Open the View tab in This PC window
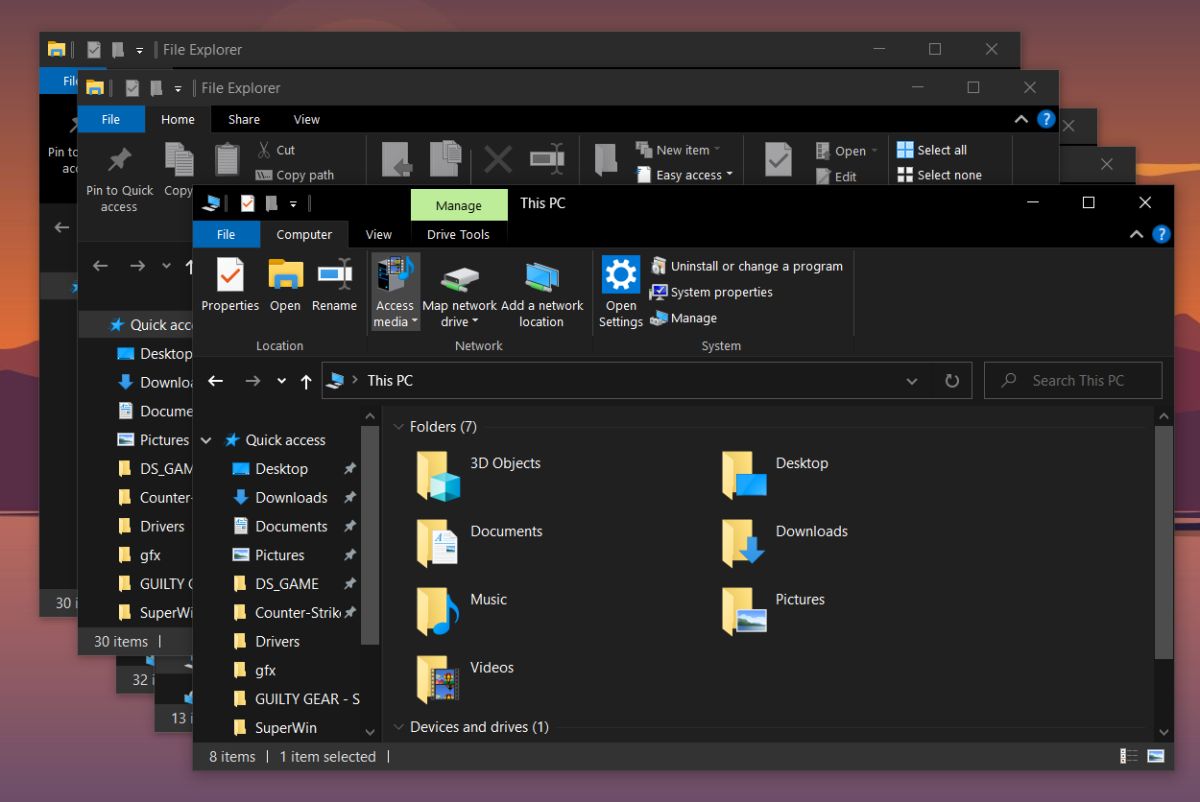 [379, 234]
